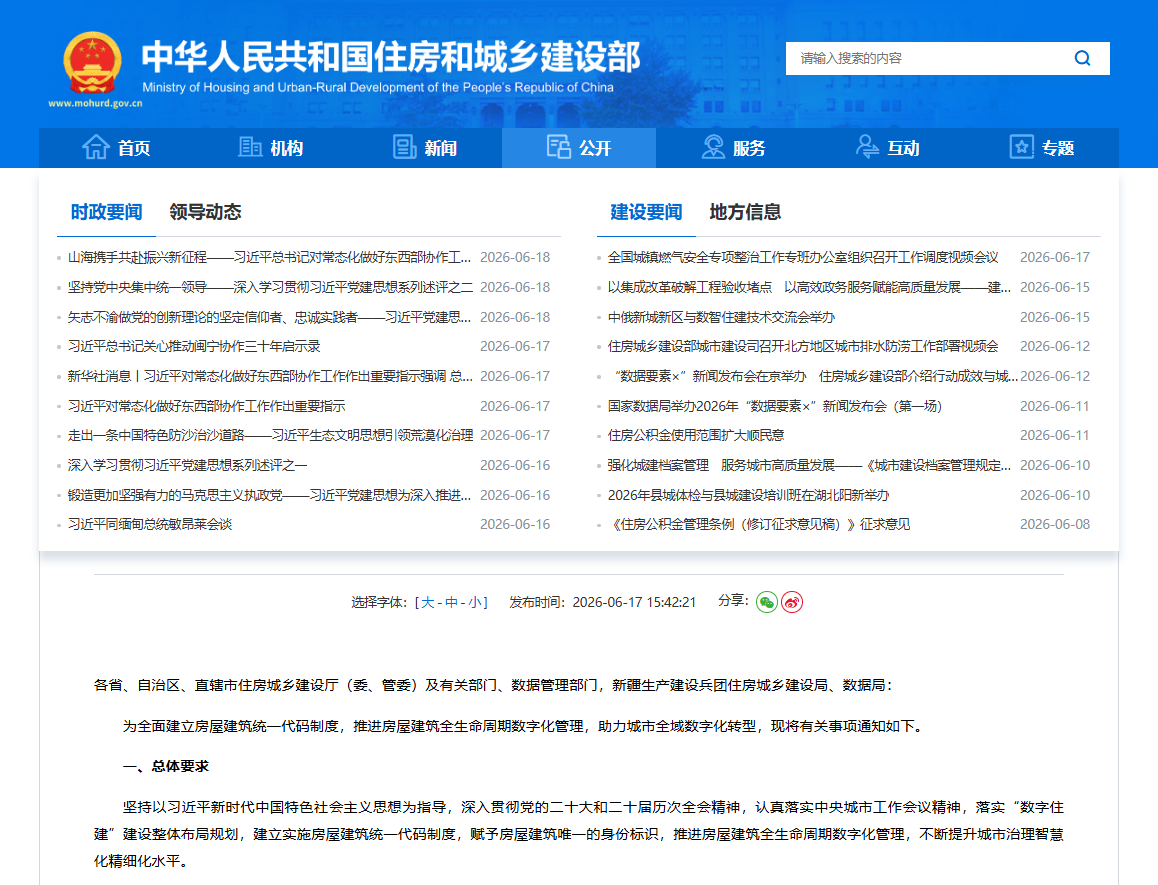Open article 锻造更加坚强有力的马克思主义执政党
This screenshot has height=885, width=1158.
tap(269, 495)
